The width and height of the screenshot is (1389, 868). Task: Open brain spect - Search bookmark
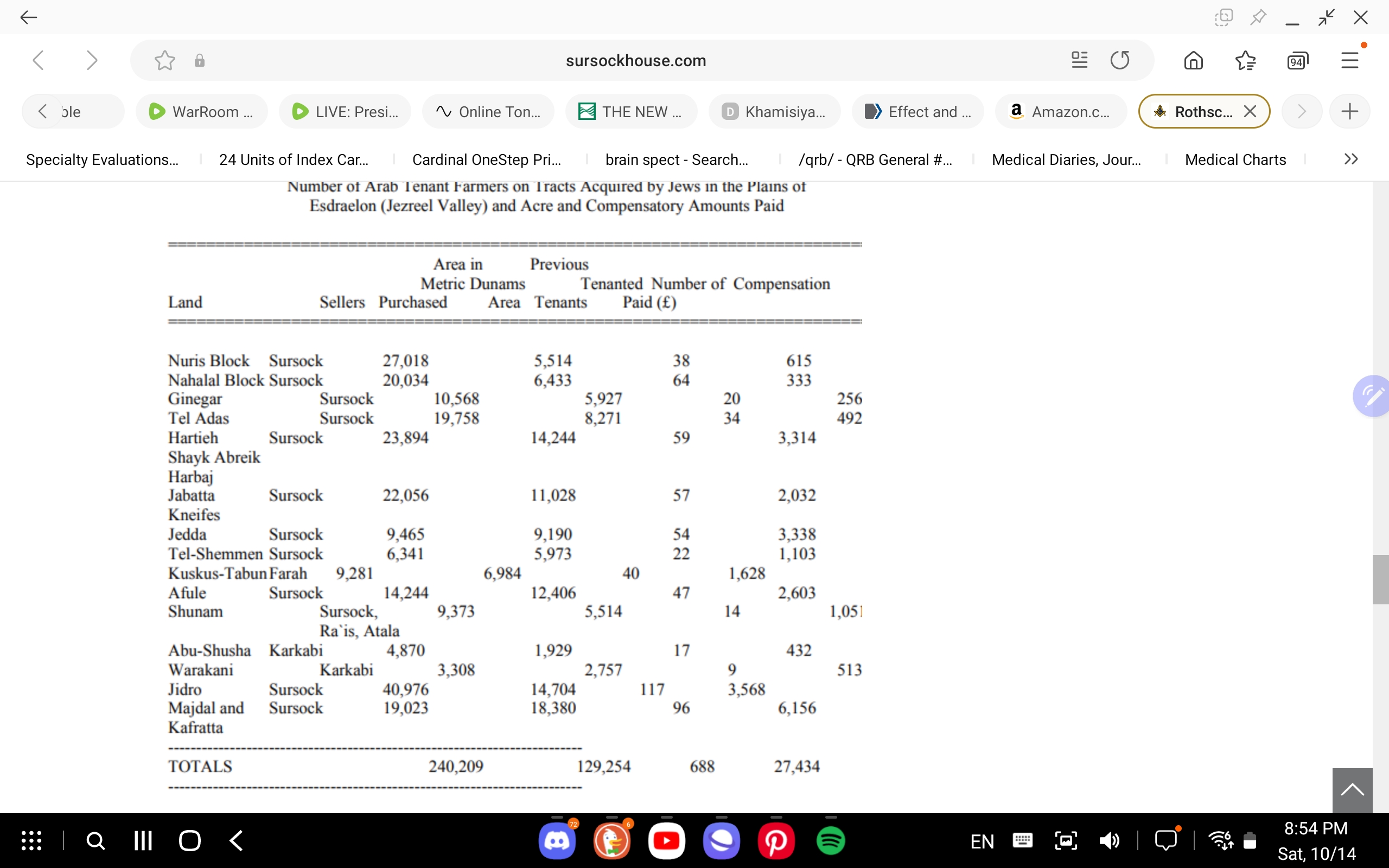pyautogui.click(x=677, y=159)
